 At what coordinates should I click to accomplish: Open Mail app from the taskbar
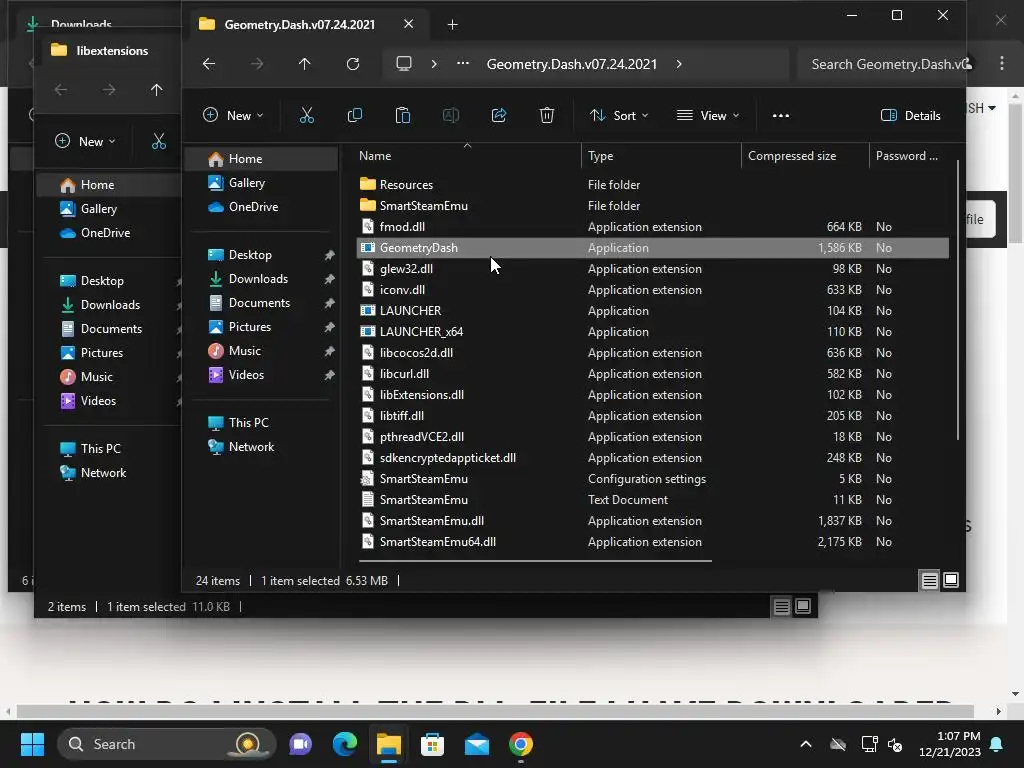(x=477, y=744)
